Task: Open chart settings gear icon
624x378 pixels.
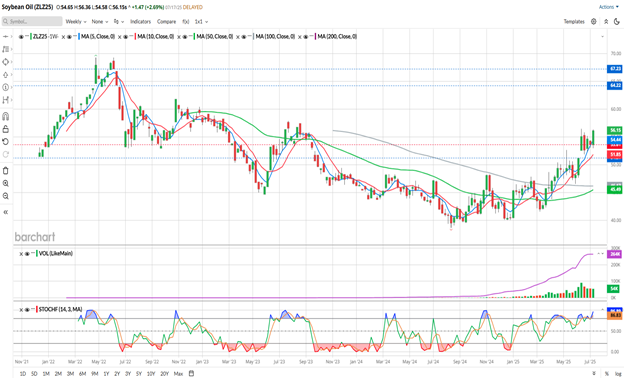Action: pos(593,21)
